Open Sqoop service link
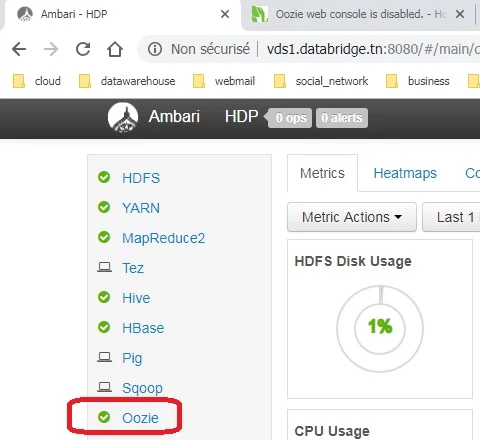The width and height of the screenshot is (480, 440). tap(142, 388)
